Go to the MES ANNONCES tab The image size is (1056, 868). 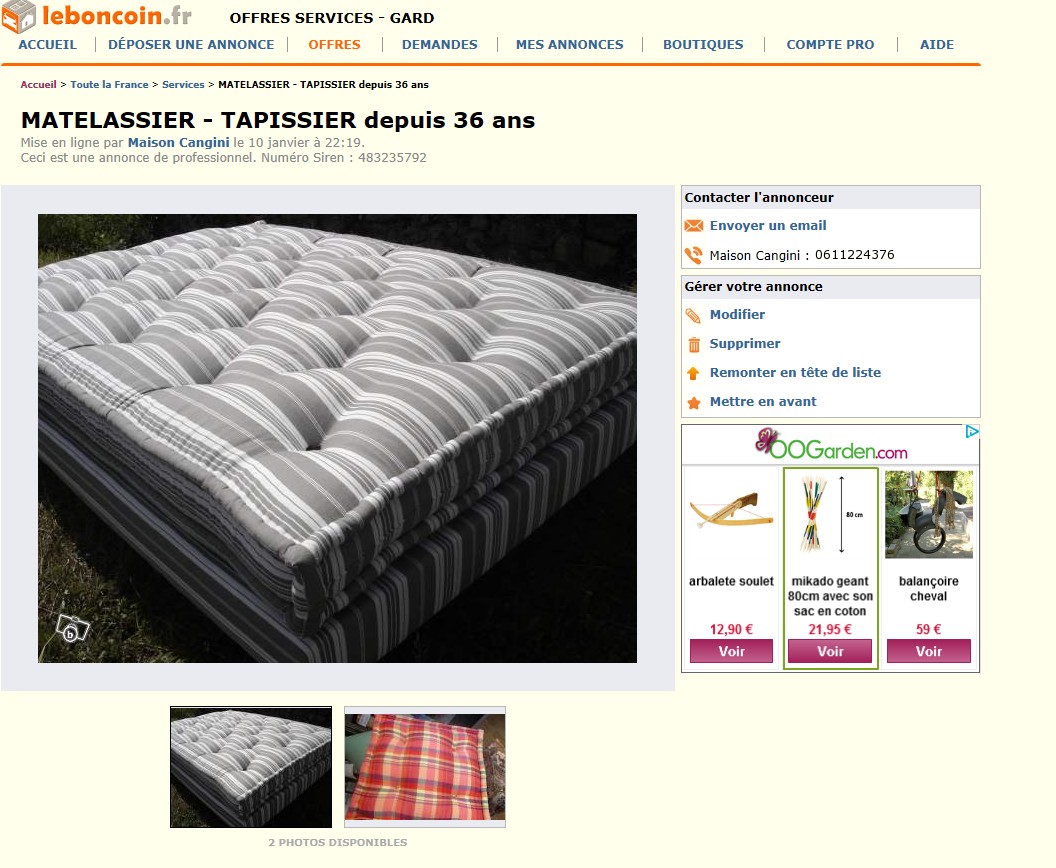point(570,44)
